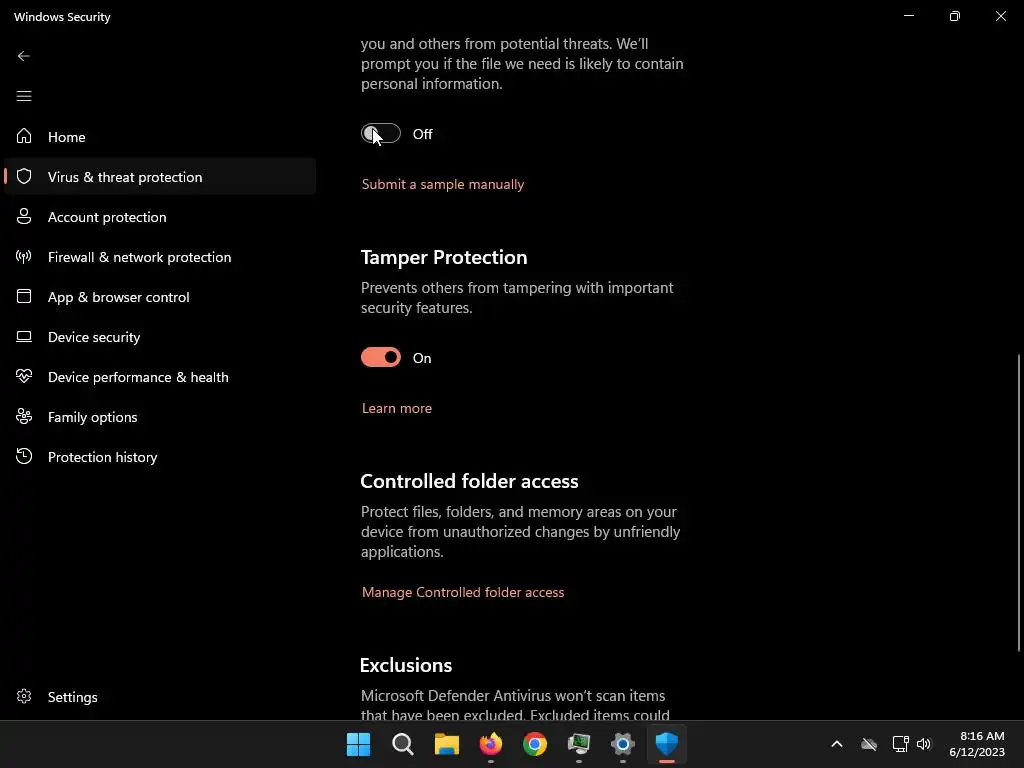The image size is (1024, 768).
Task: Click the vertical scrollbar thumb
Action: coord(1019,503)
